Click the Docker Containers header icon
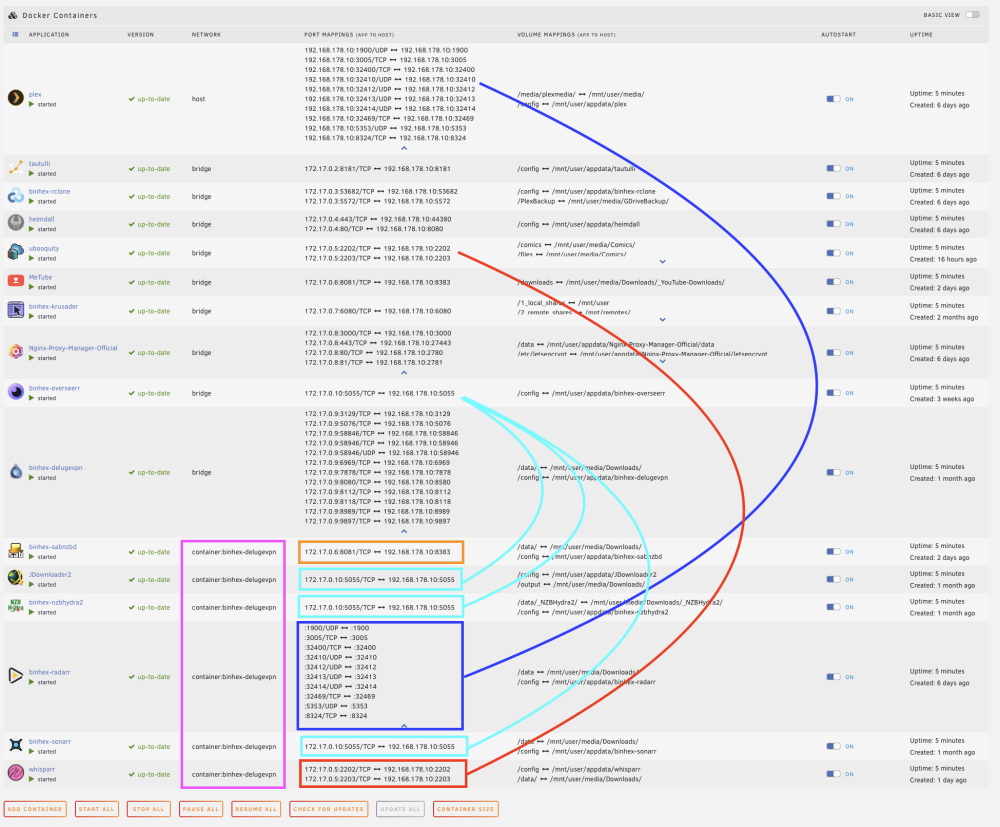This screenshot has width=1000, height=827. pos(12,15)
